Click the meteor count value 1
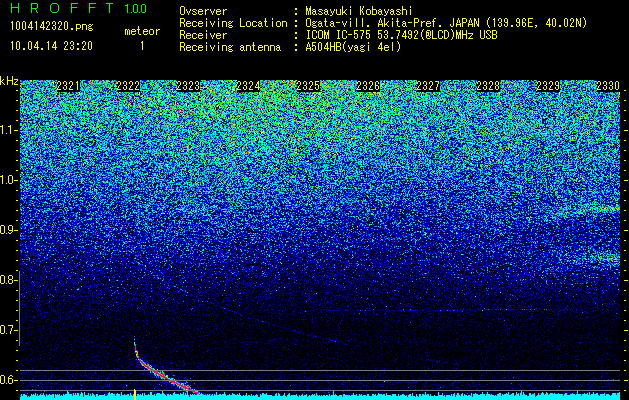Image resolution: width=629 pixels, height=400 pixels. coord(142,46)
